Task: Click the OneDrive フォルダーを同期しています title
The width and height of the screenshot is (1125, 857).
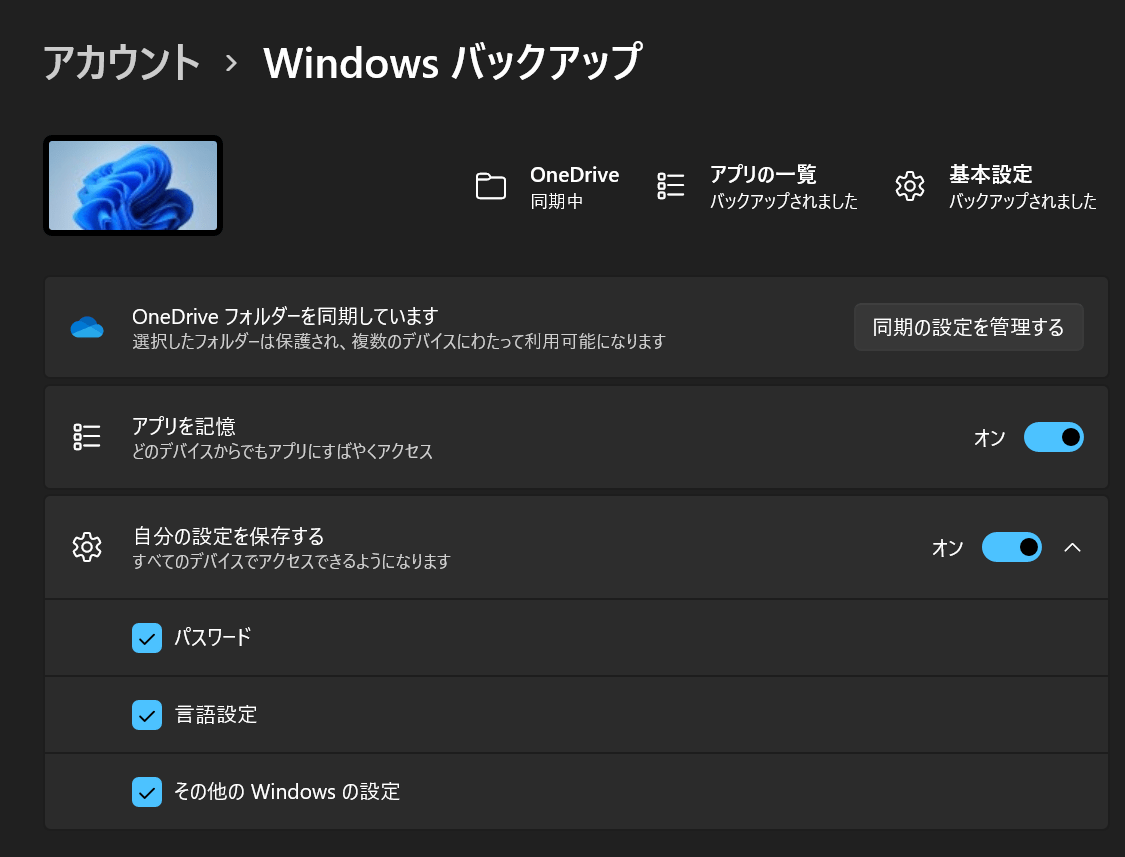Action: (x=285, y=316)
